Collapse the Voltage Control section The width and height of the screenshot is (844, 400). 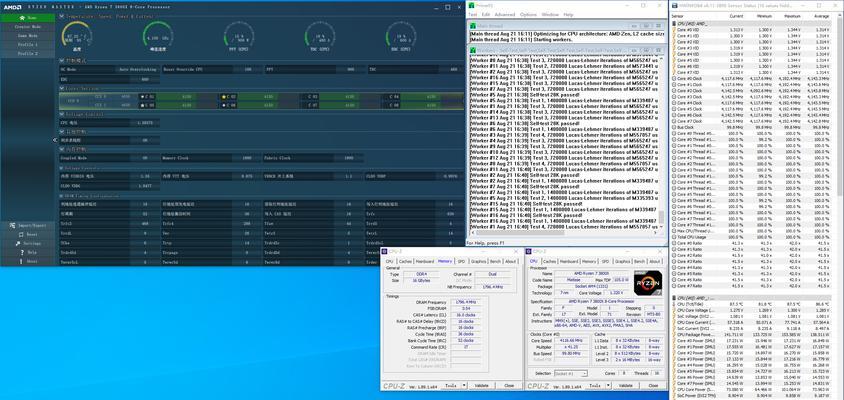tap(61, 115)
